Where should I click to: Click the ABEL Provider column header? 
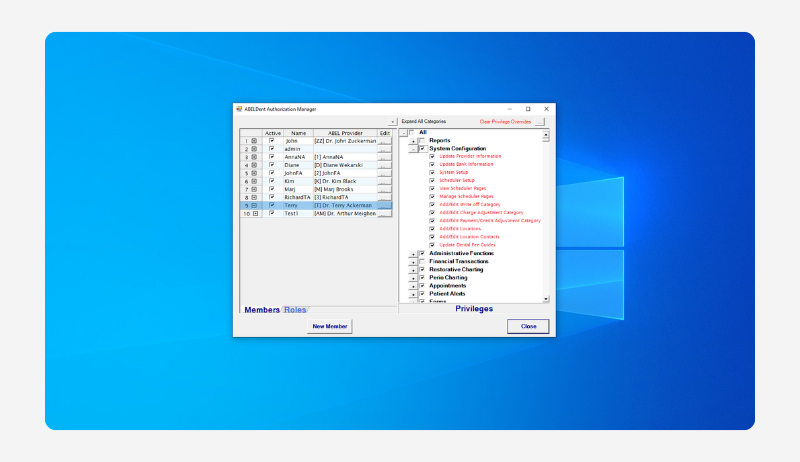[x=345, y=133]
